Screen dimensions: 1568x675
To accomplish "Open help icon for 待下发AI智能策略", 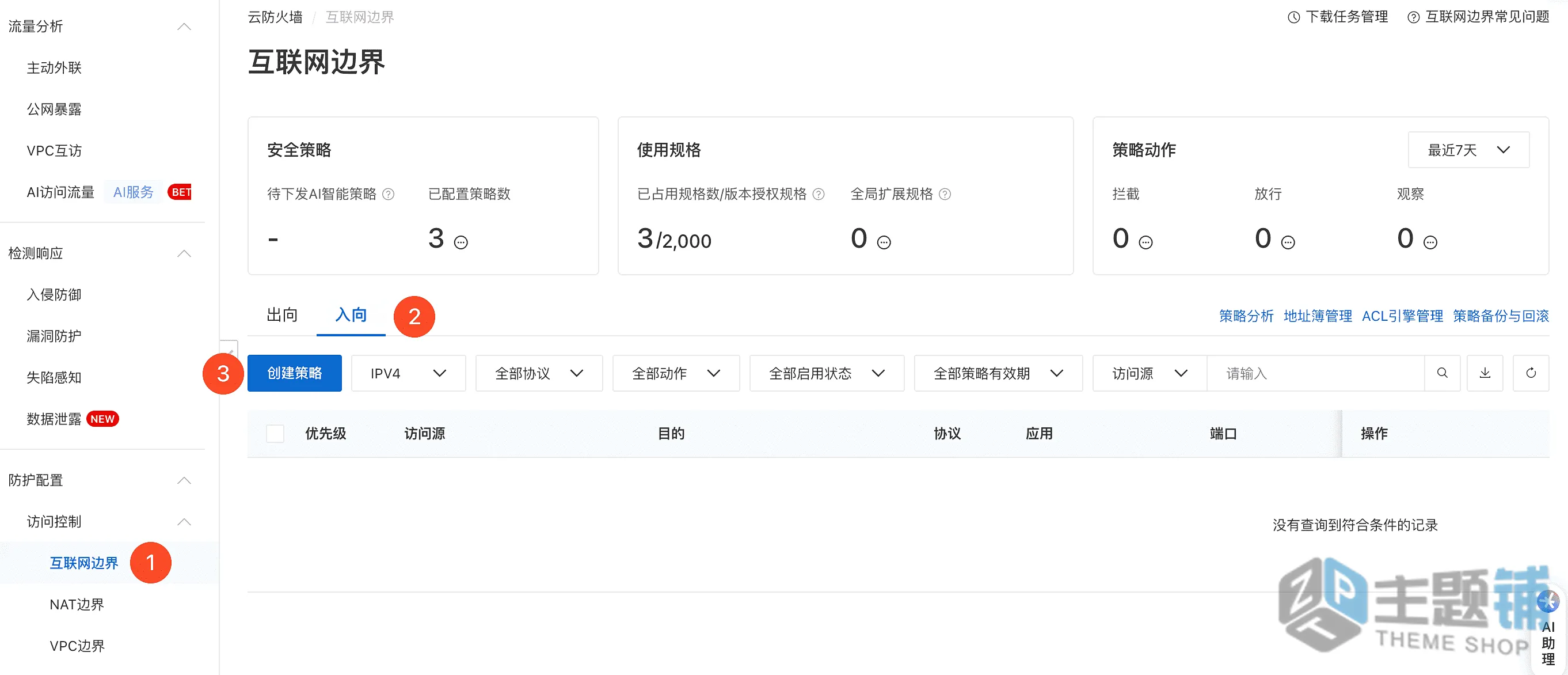I will point(389,194).
